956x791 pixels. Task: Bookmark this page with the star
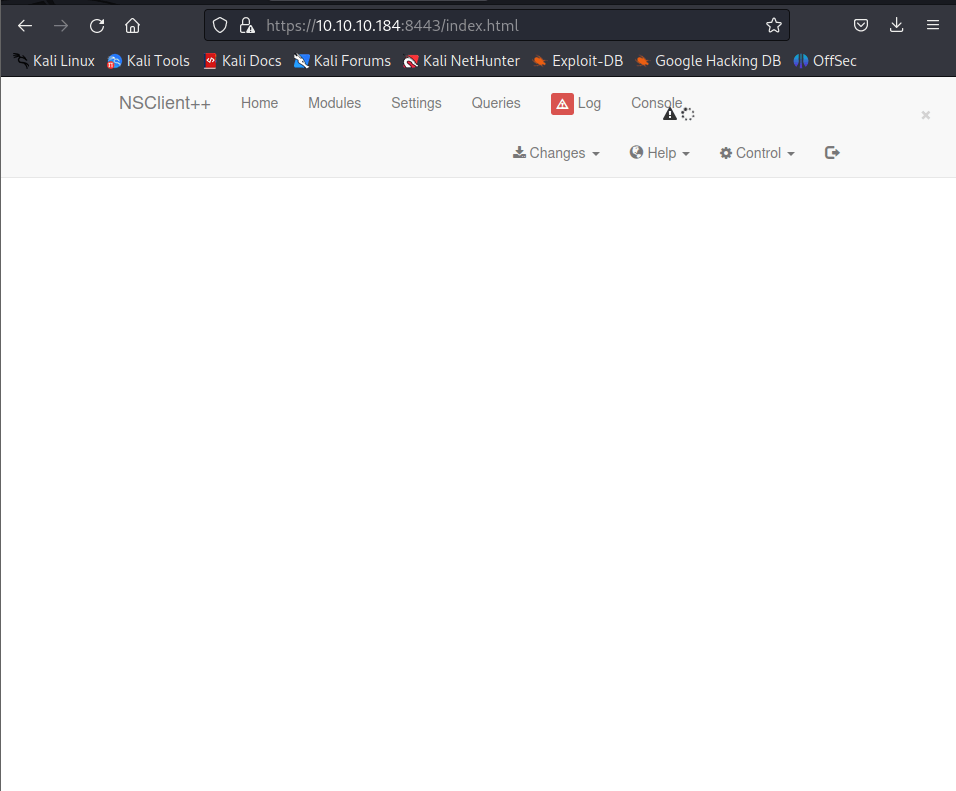(774, 25)
